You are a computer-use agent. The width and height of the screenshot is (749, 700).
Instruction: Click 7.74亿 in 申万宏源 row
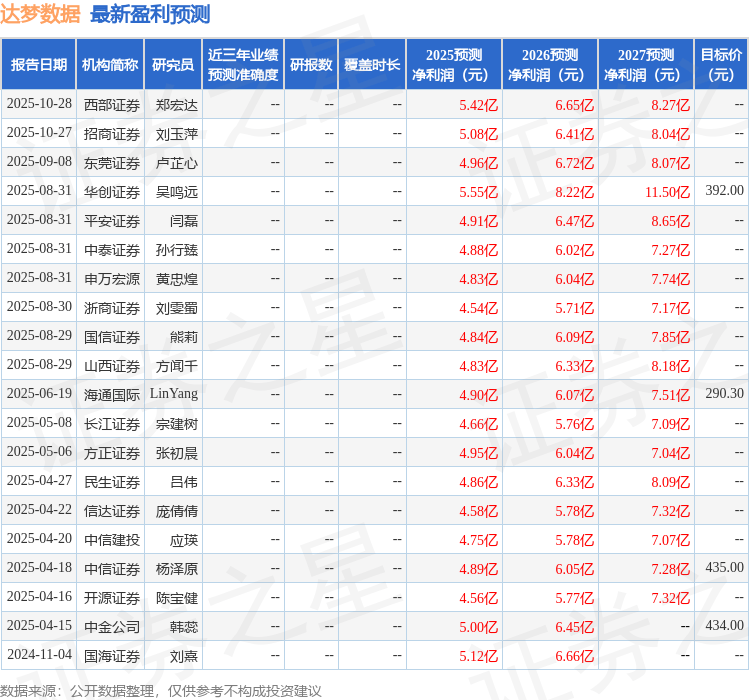point(671,279)
